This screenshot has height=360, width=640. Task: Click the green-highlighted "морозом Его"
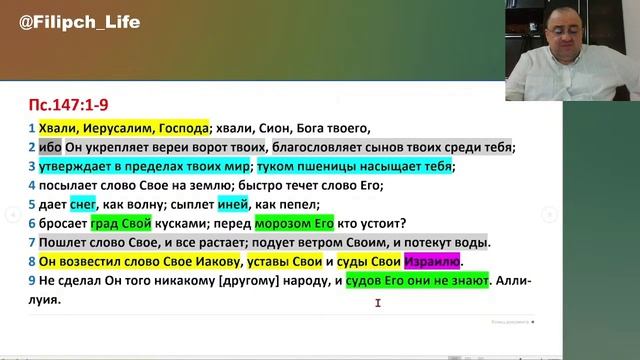(x=294, y=223)
